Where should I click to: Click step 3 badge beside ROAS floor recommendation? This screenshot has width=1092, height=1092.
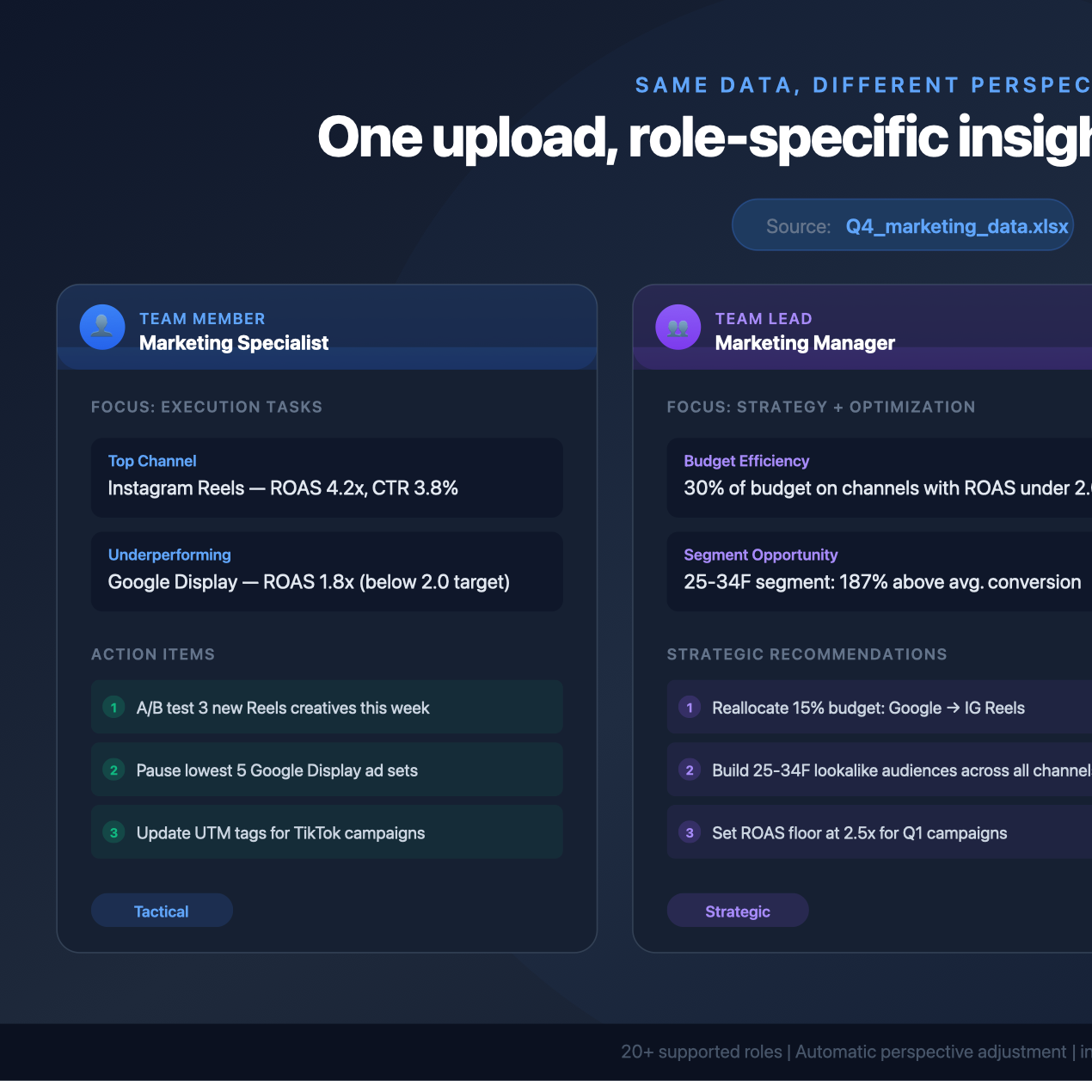(689, 832)
